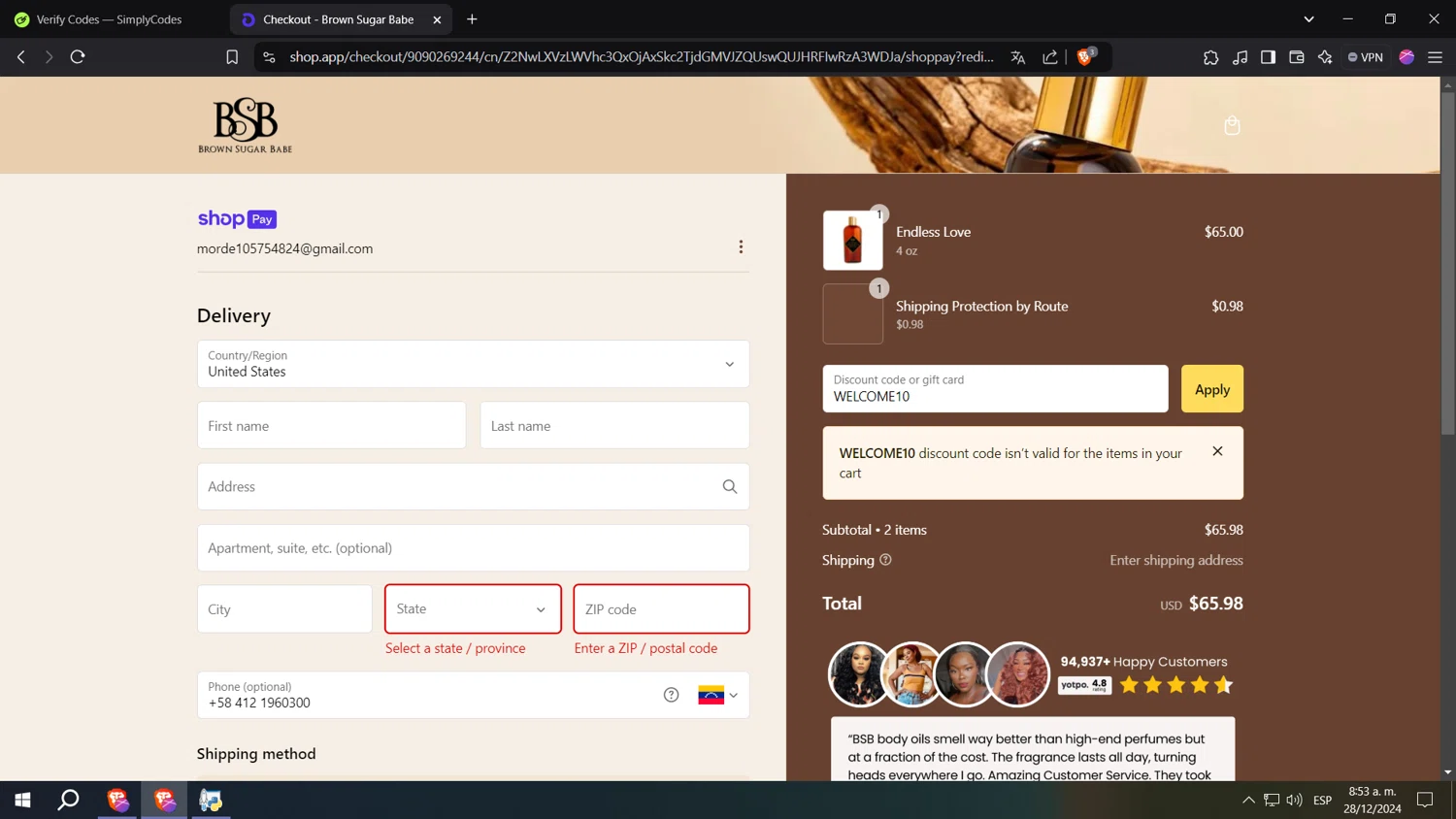
Task: Open Brave media playlist icon
Action: 1240,57
